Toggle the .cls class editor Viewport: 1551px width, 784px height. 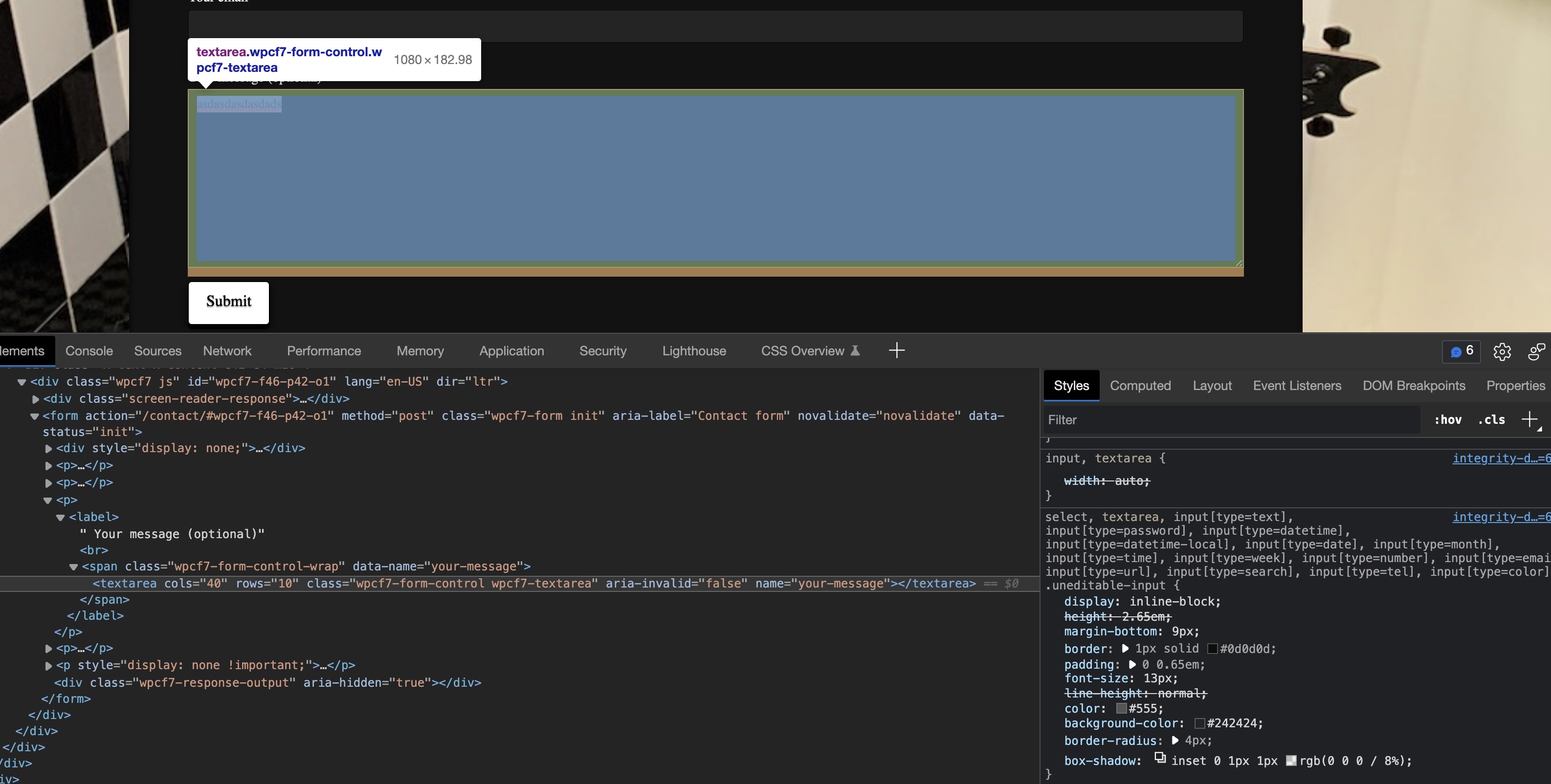pyautogui.click(x=1491, y=420)
